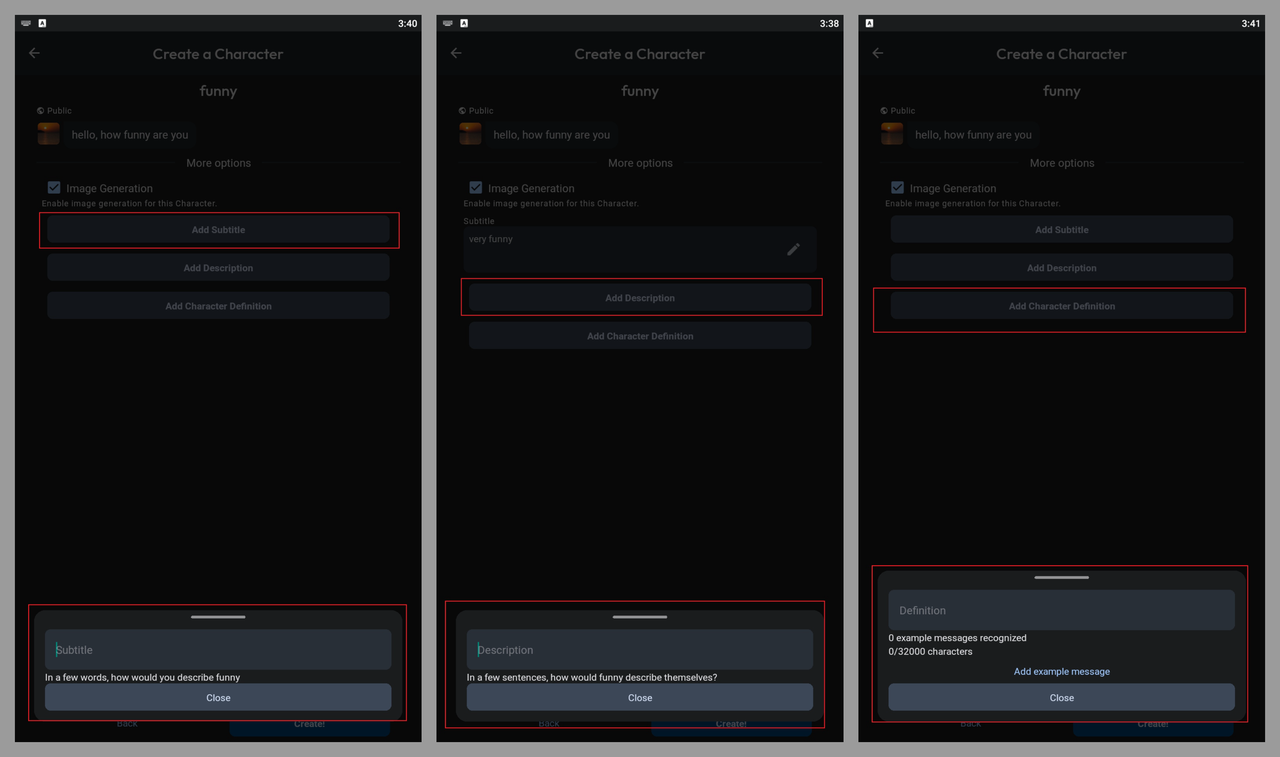Click the greeting 'hello, how funny are you' on 3:40 screen

coord(130,135)
